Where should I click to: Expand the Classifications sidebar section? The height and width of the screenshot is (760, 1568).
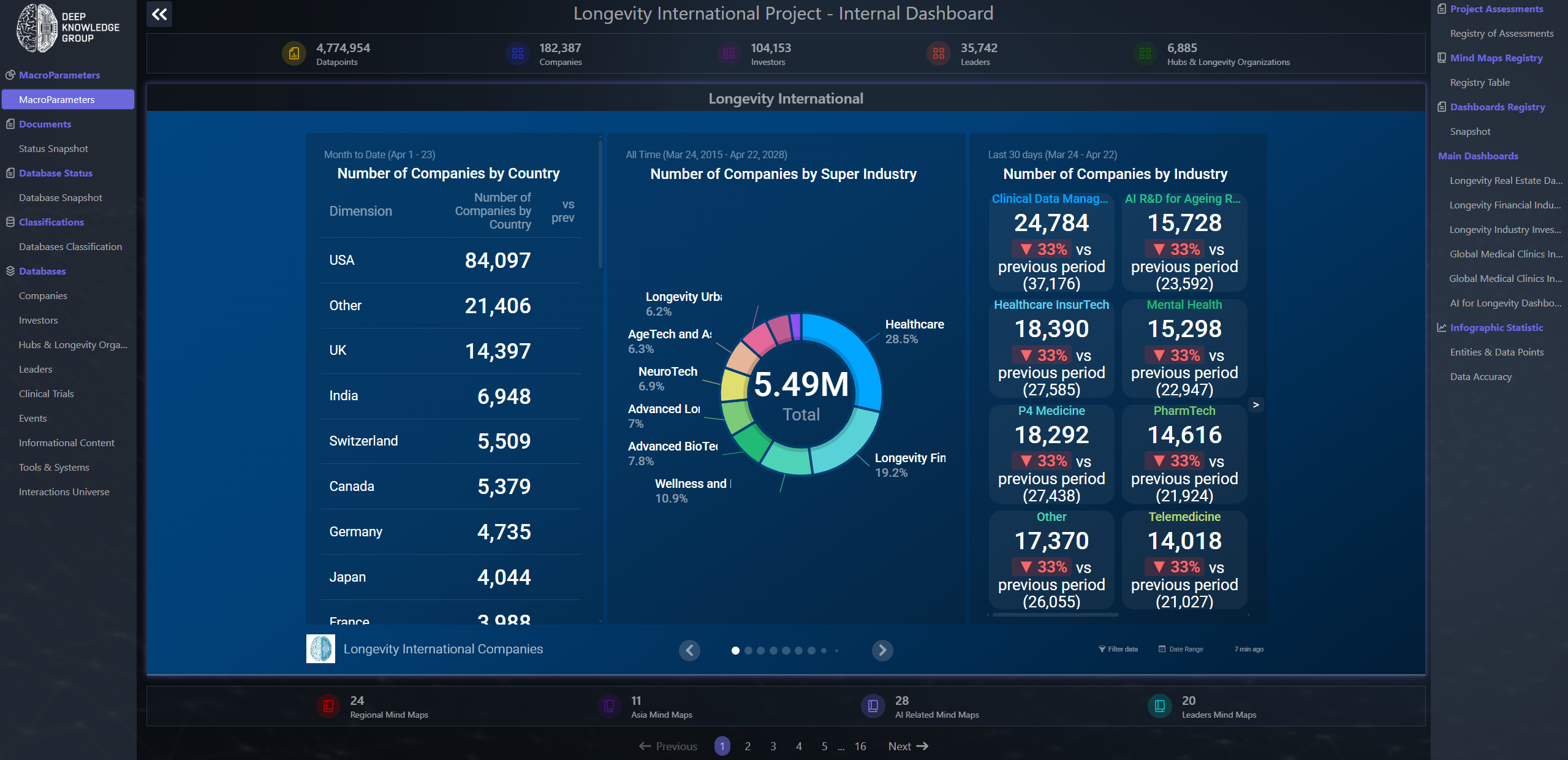pyautogui.click(x=51, y=222)
